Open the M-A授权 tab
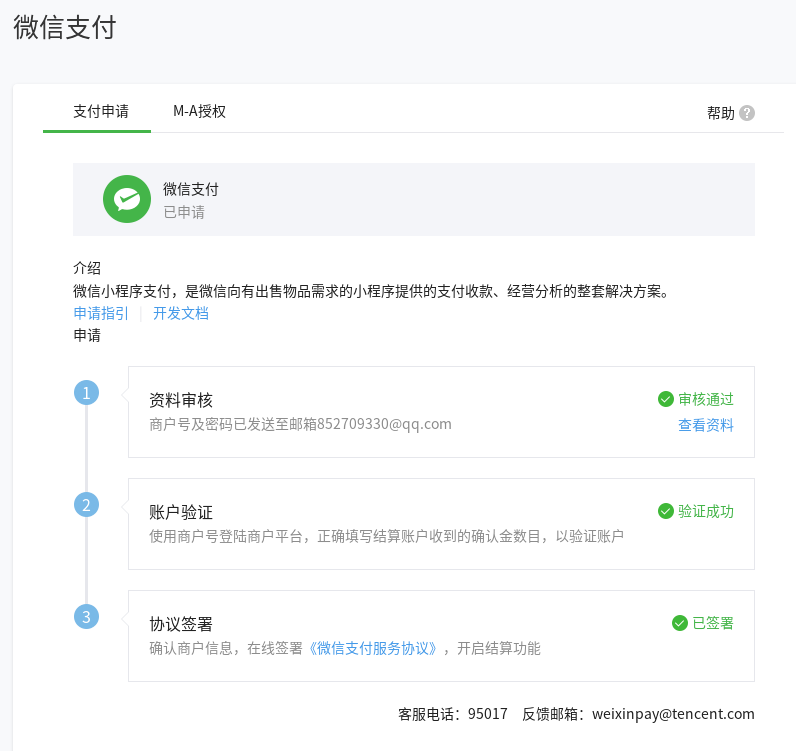Screen dimensions: 796x751 pos(200,111)
